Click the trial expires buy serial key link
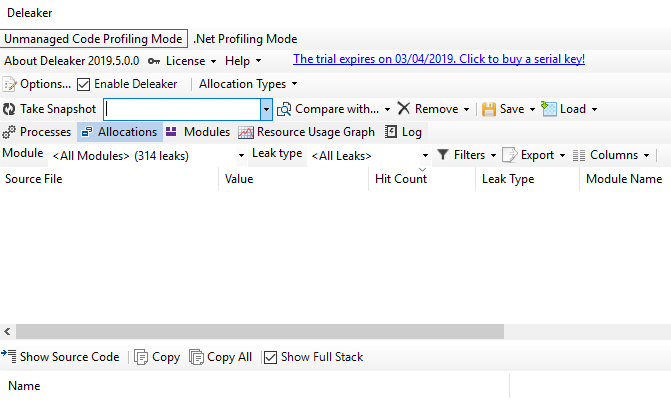This screenshot has width=671, height=405. click(439, 59)
